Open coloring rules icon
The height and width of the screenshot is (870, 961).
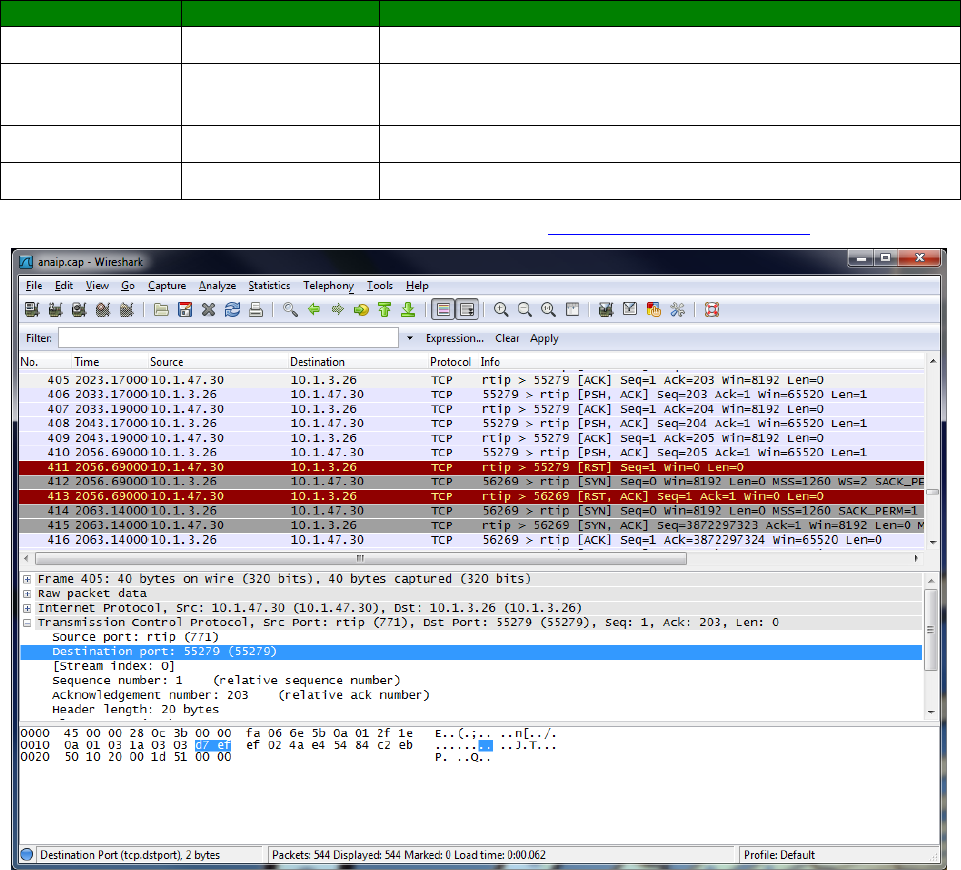point(653,309)
